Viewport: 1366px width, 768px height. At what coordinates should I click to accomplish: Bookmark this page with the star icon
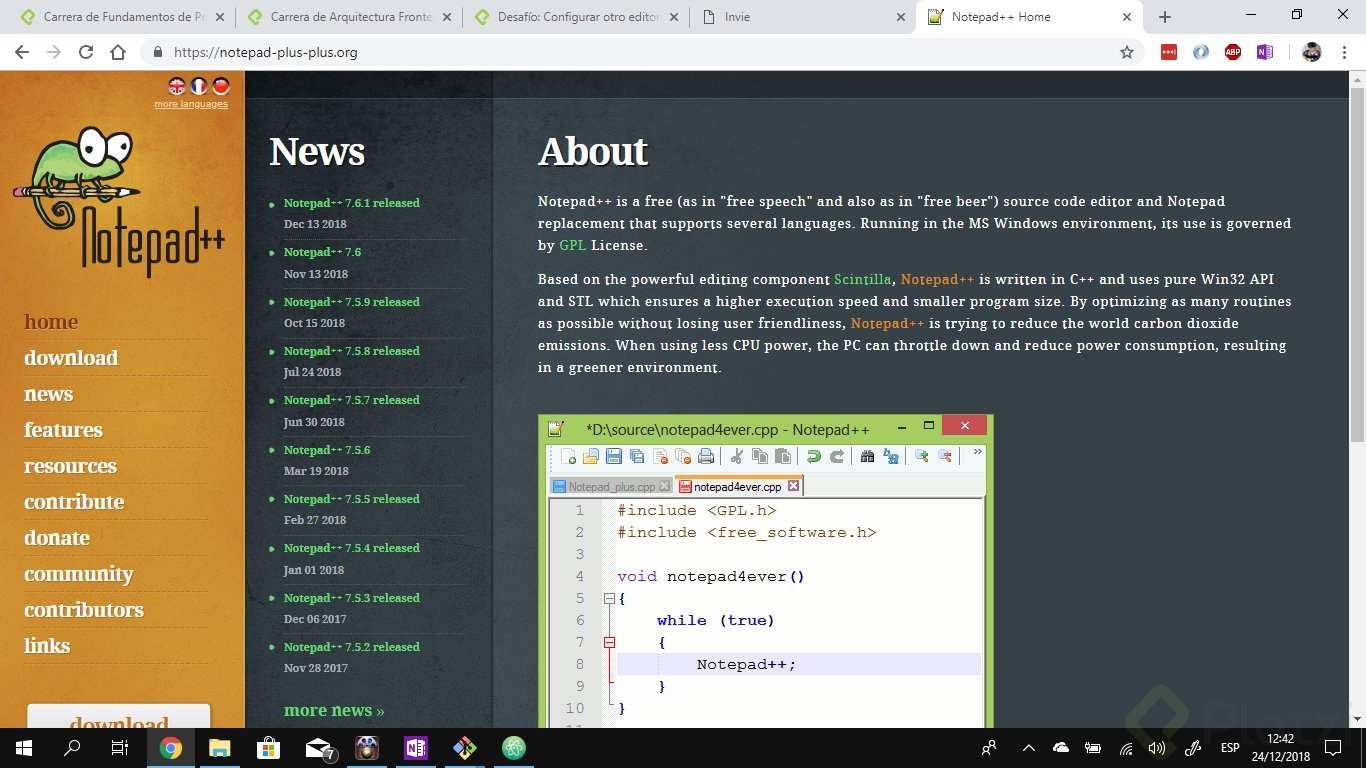point(1127,52)
